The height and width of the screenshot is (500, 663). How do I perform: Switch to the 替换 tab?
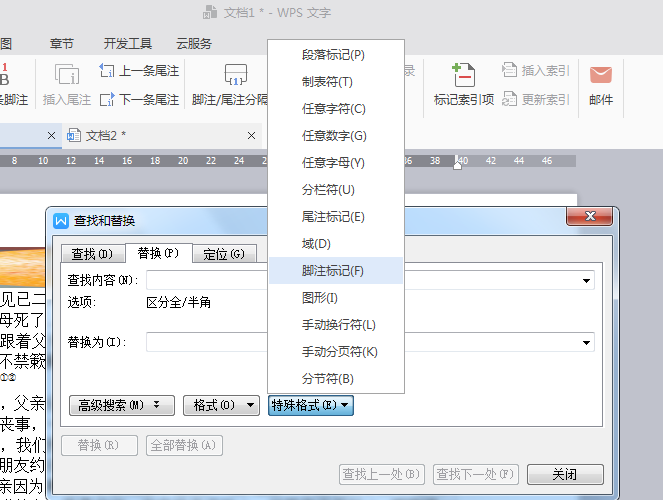click(159, 253)
